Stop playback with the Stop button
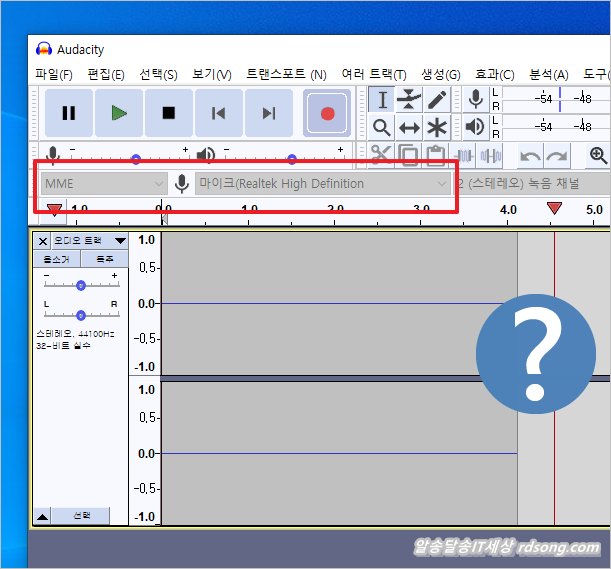The height and width of the screenshot is (569, 611). pos(169,113)
